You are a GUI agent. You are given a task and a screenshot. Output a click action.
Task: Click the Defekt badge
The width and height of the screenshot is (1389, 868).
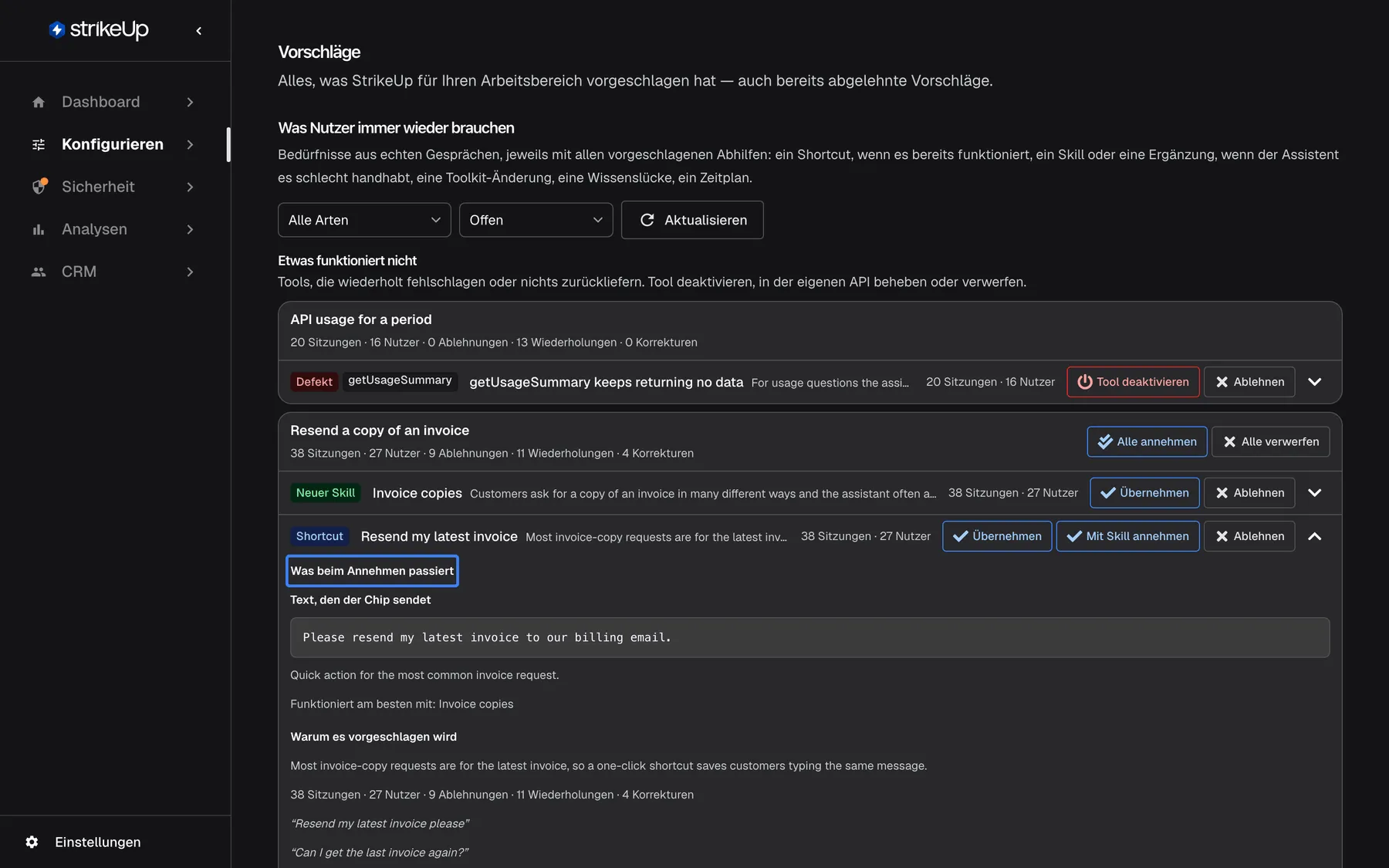point(314,382)
